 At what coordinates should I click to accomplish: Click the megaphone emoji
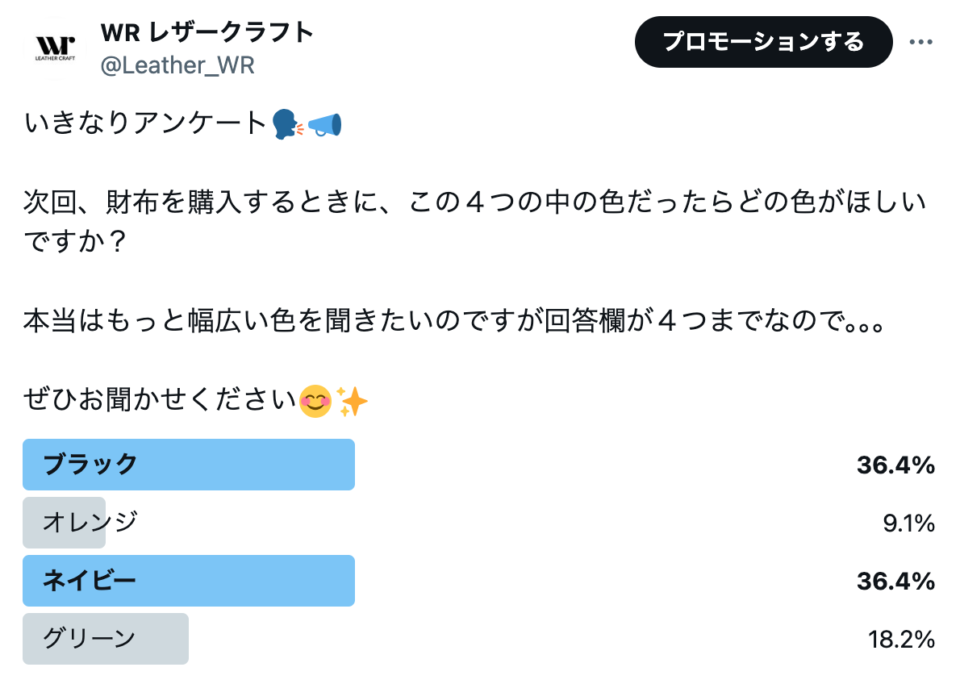325,125
